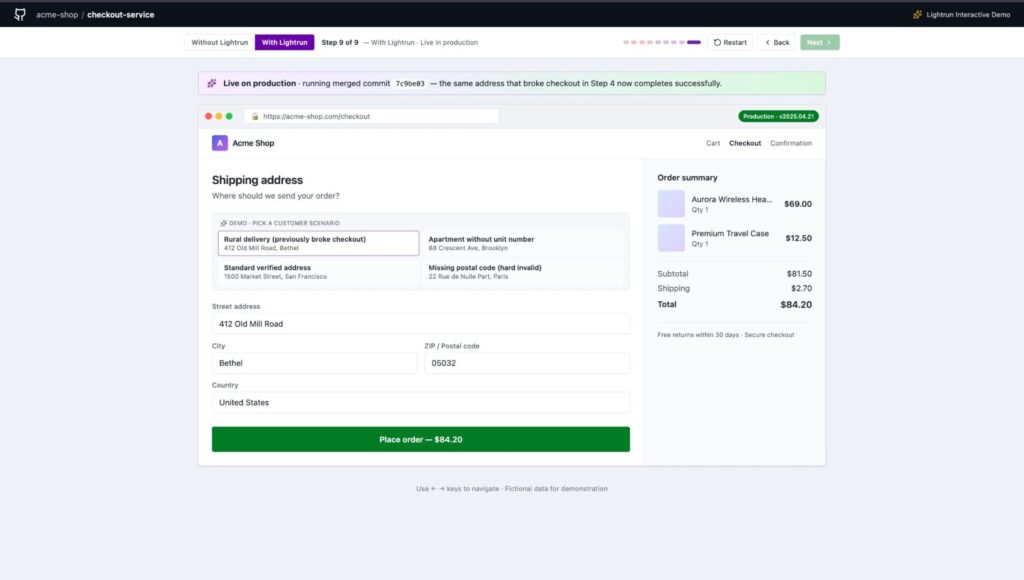Switch to Without Lightrun mode
The width and height of the screenshot is (1024, 580).
click(x=219, y=42)
